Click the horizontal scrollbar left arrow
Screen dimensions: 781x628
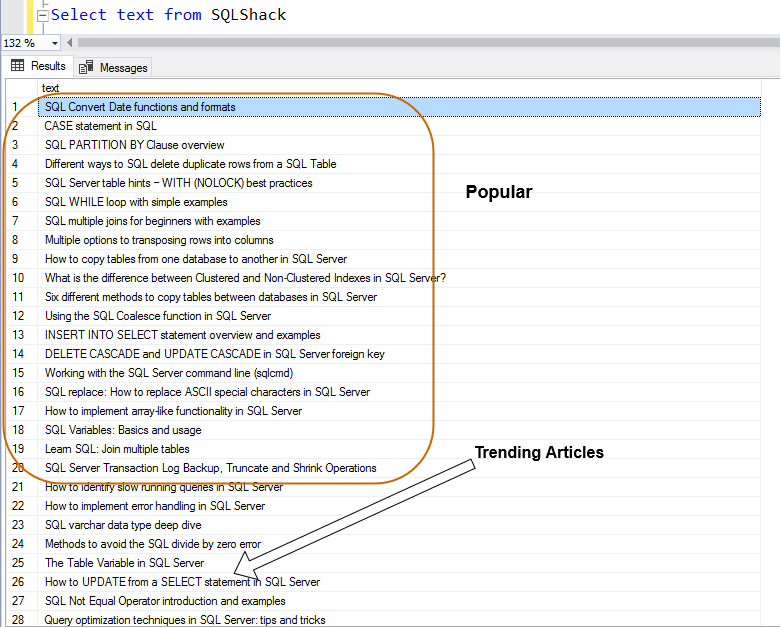coord(70,43)
